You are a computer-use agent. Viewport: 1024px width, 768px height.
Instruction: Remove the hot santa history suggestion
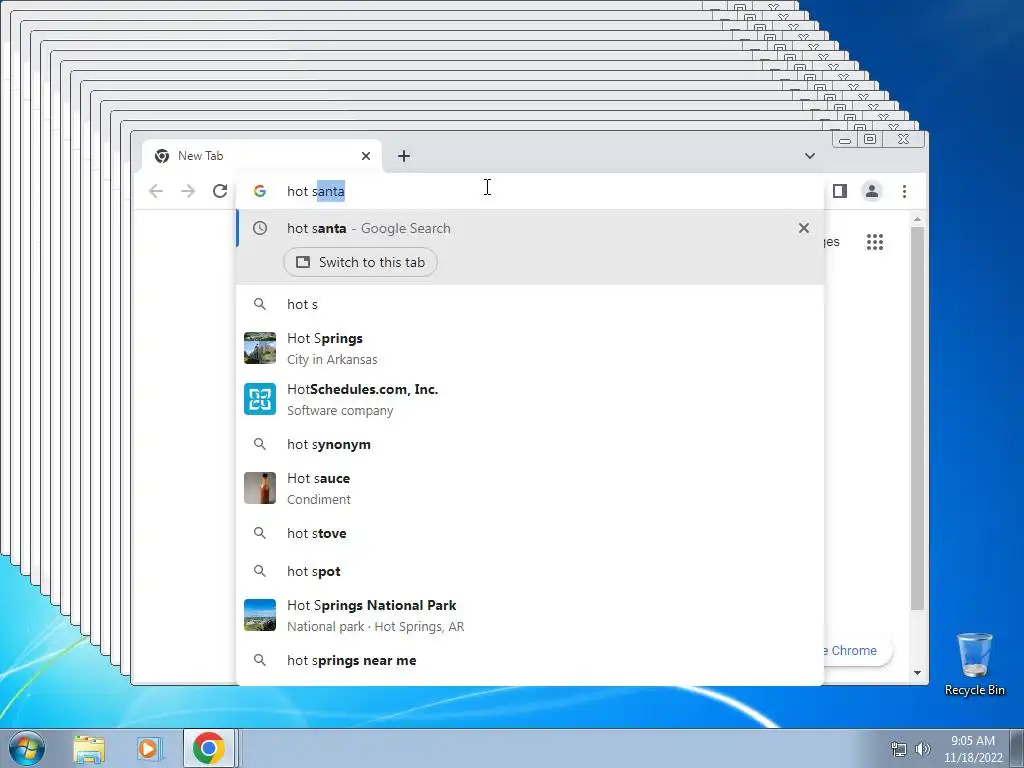click(804, 228)
